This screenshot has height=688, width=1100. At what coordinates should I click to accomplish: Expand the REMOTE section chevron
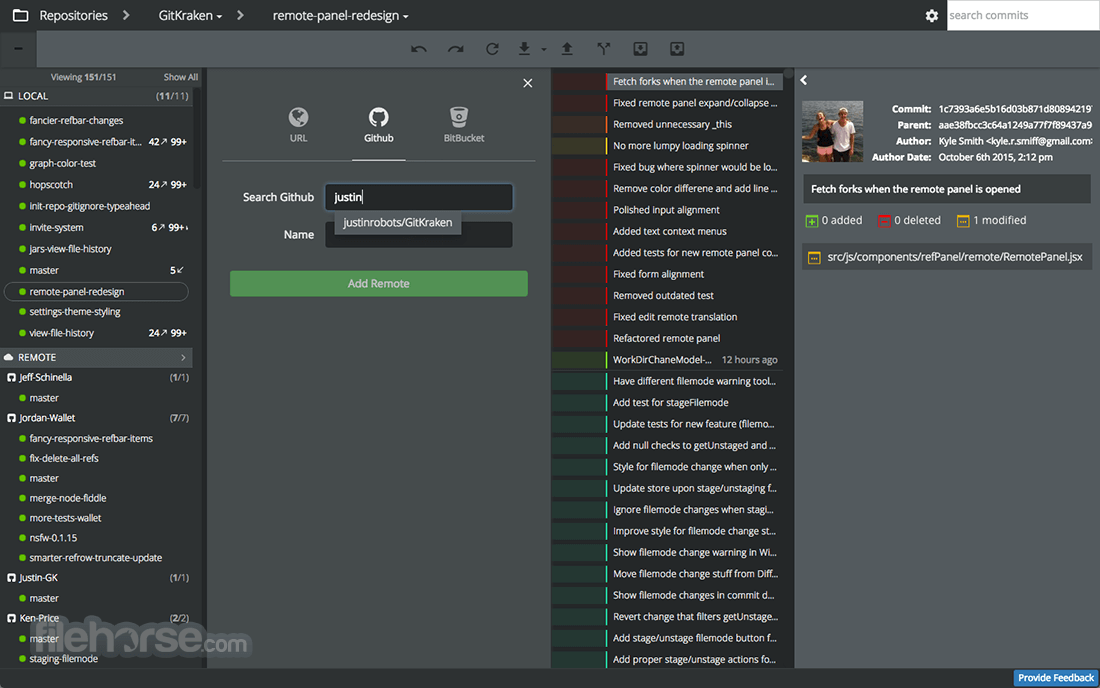pos(183,358)
